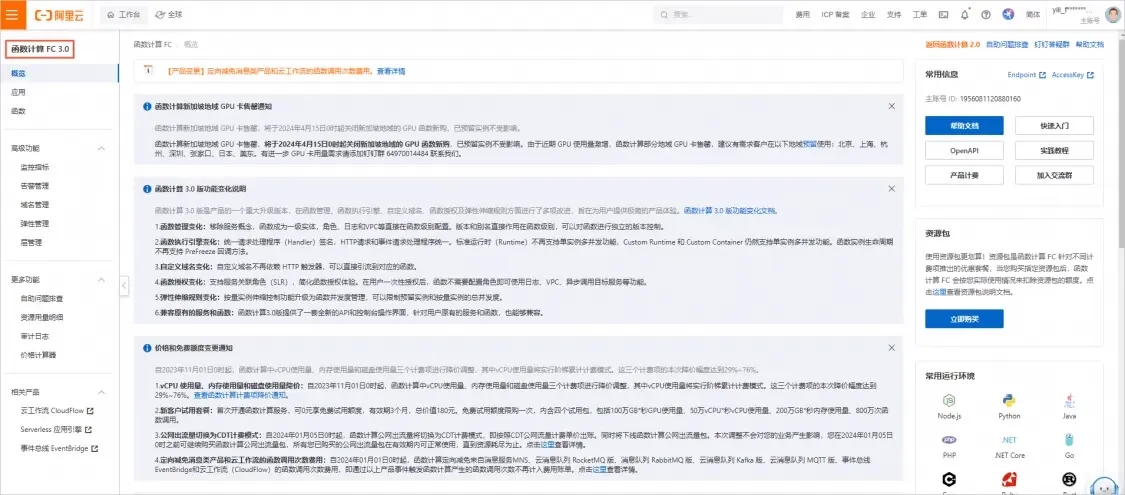Open the 工单 menu
This screenshot has height=495, width=1125.
pos(919,14)
